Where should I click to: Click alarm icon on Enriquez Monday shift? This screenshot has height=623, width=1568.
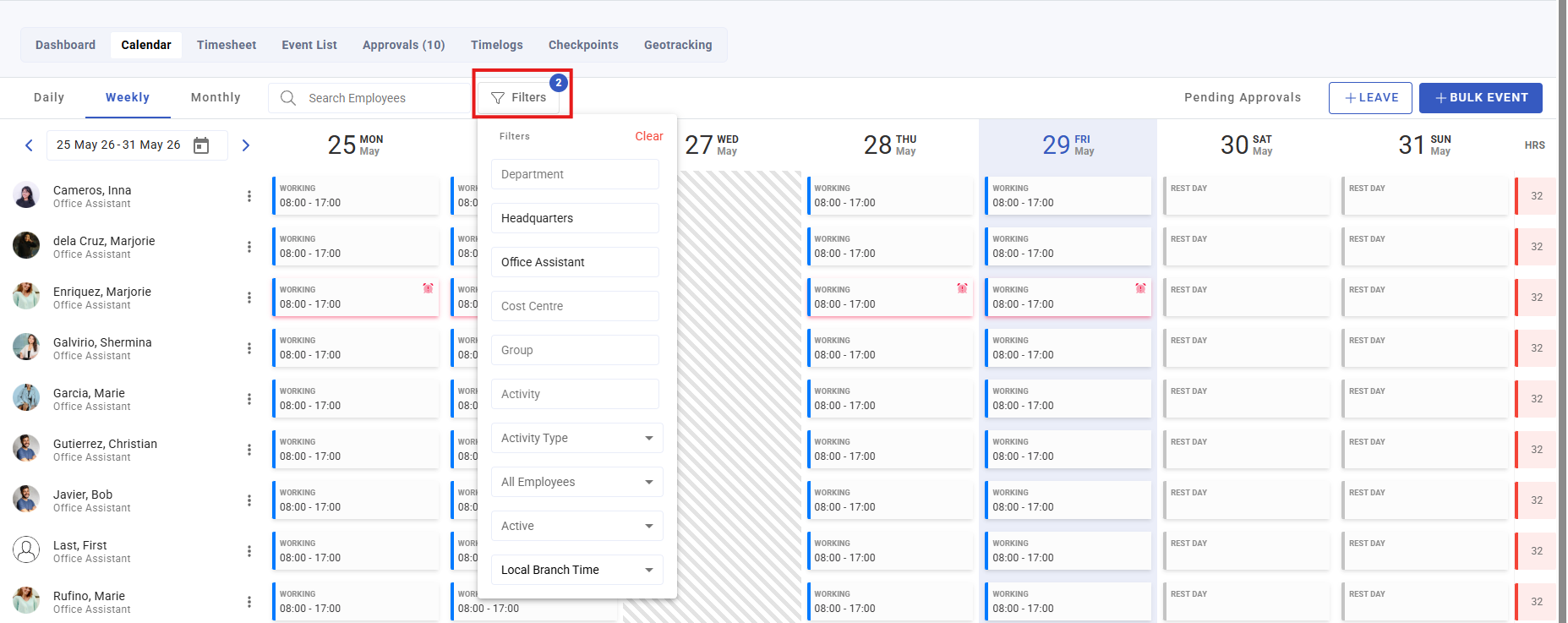click(x=428, y=288)
